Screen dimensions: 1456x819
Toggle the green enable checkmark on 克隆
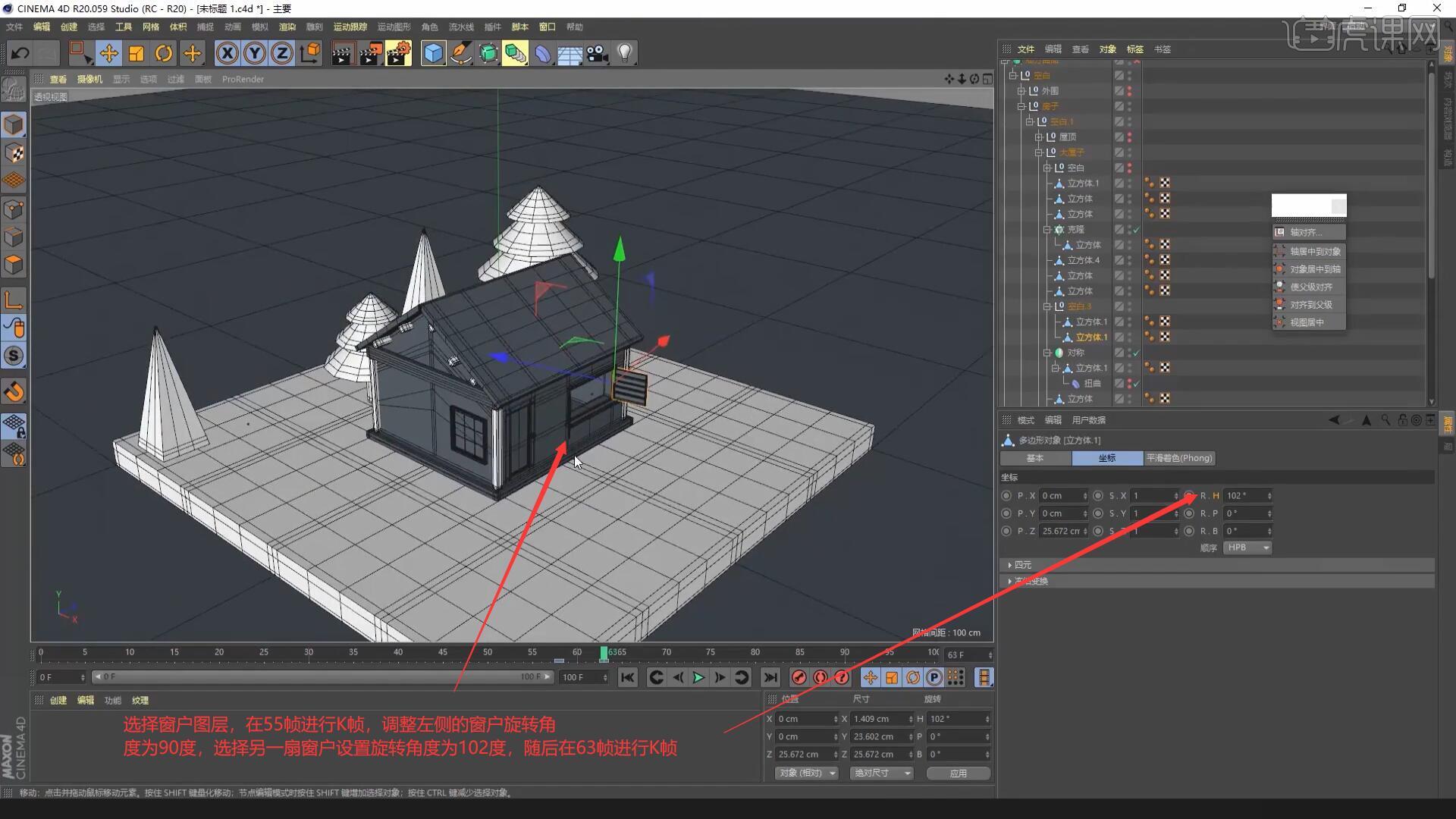pyautogui.click(x=1135, y=229)
